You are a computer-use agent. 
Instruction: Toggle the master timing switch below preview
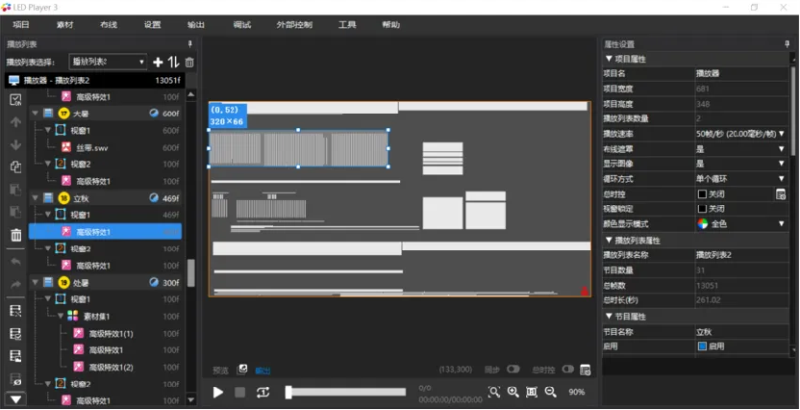click(568, 369)
